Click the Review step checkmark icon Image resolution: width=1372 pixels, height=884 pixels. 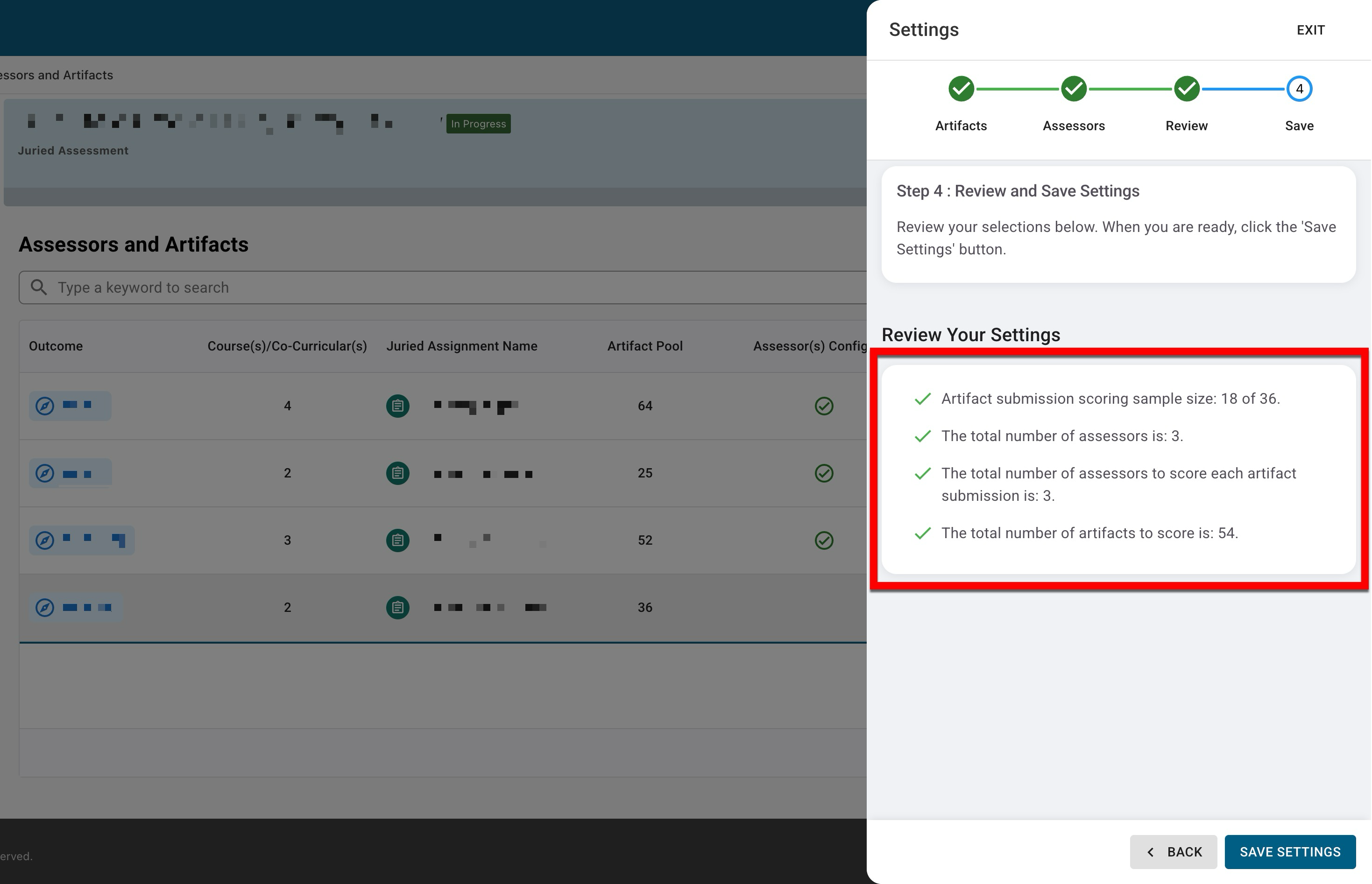click(1186, 89)
